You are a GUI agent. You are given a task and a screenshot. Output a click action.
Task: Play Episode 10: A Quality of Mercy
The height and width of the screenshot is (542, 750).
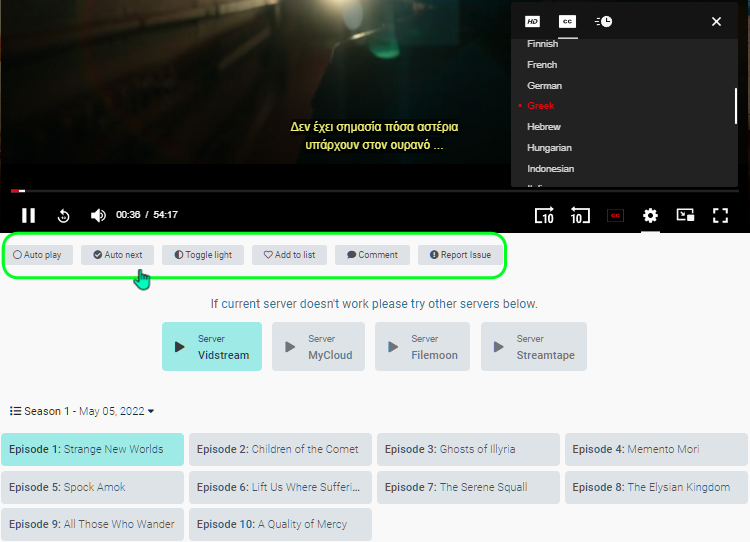pyautogui.click(x=280, y=524)
